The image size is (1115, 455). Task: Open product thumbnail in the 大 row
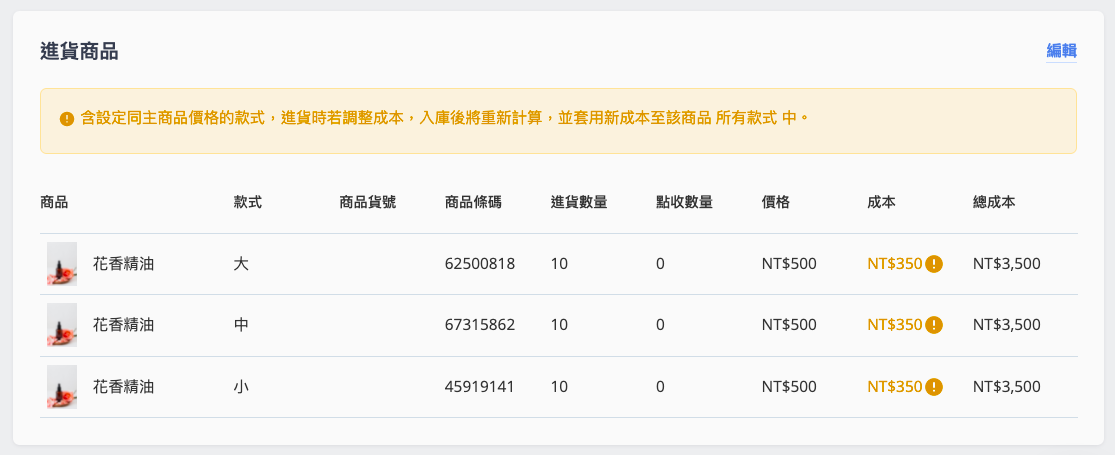click(x=62, y=264)
